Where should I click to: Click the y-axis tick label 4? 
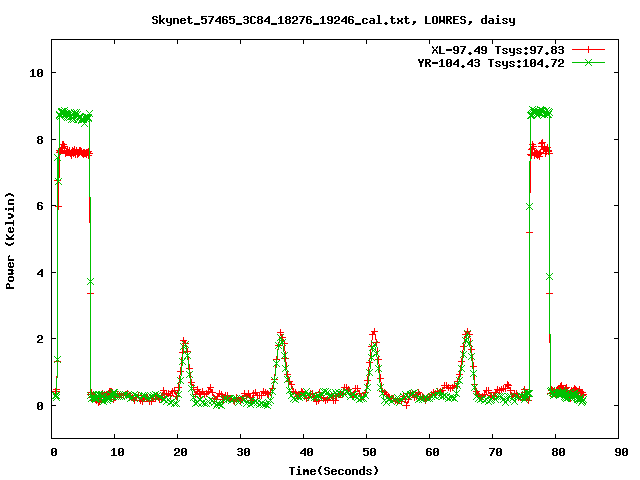(40, 273)
